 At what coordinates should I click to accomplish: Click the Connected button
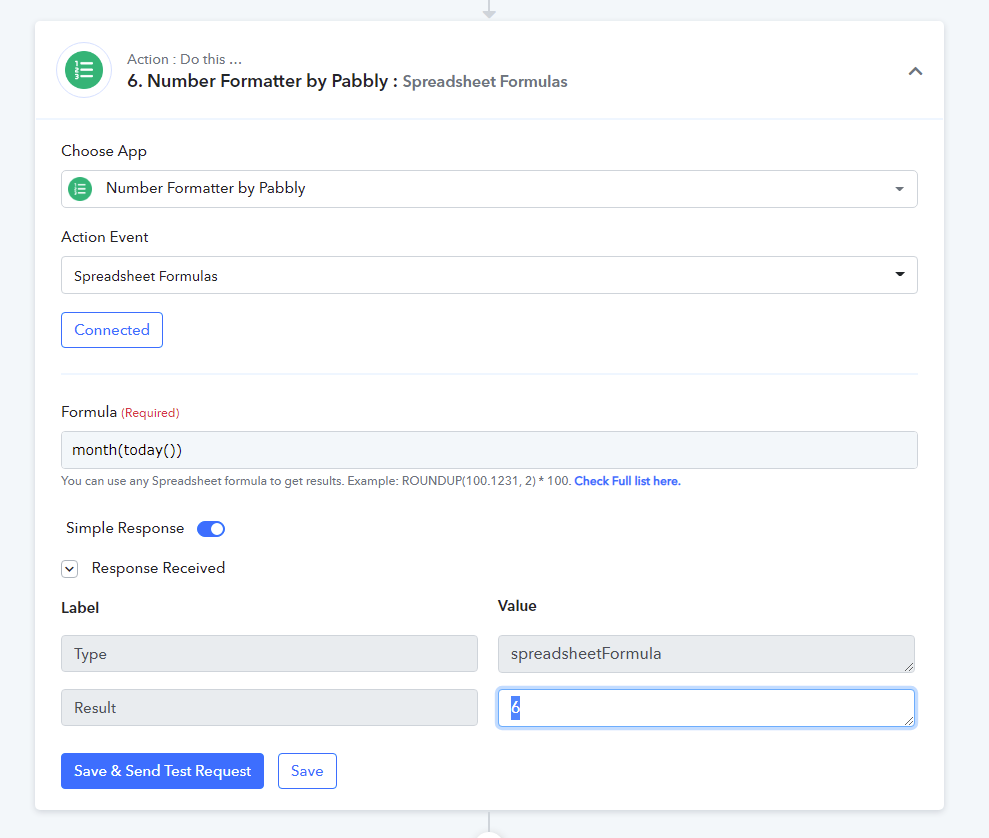click(112, 330)
